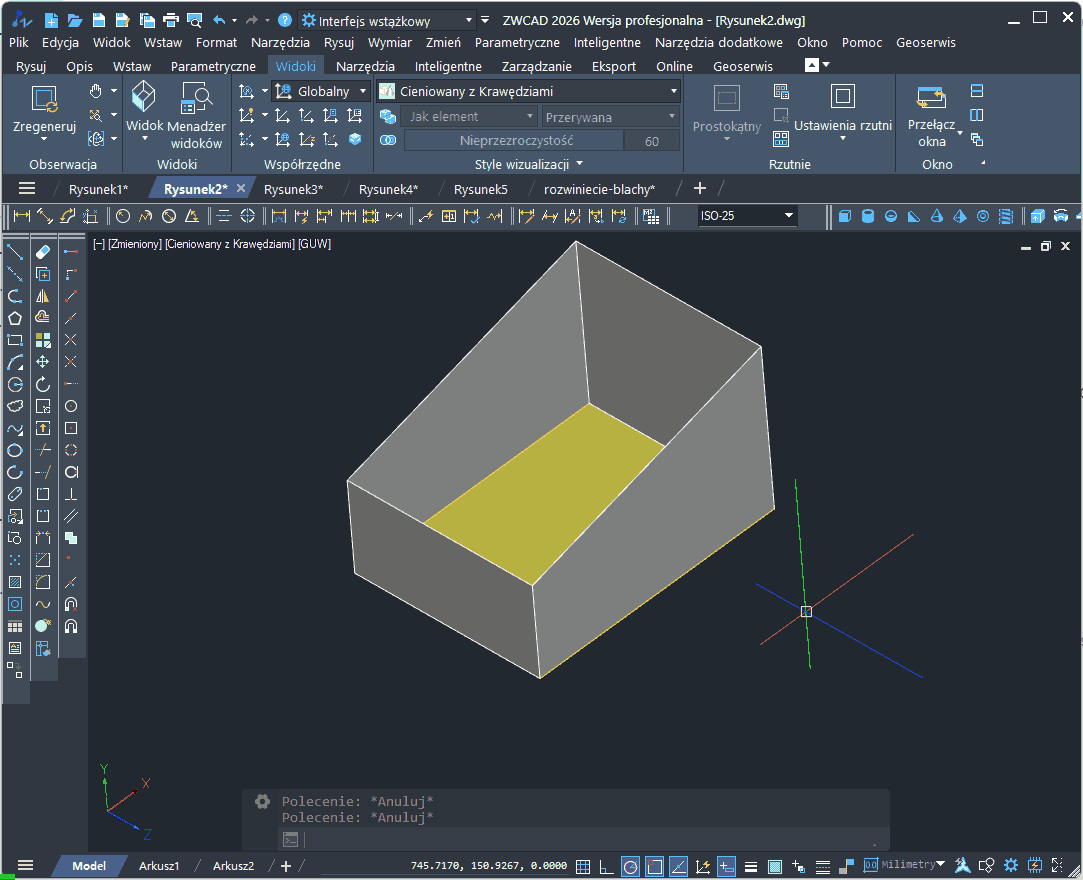Toggle polar tracking in status bar
The image size is (1083, 880).
[x=630, y=866]
